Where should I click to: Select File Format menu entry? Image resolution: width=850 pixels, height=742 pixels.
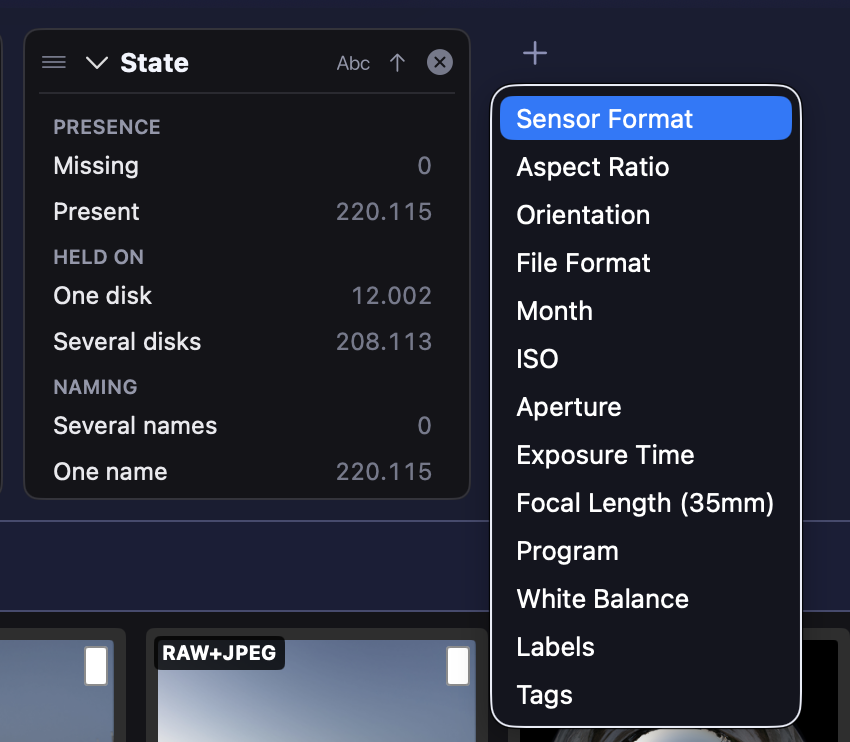(646, 262)
